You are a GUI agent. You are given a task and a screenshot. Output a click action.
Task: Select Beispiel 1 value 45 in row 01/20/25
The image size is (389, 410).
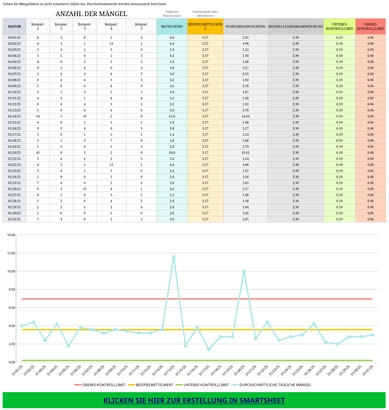click(x=38, y=152)
